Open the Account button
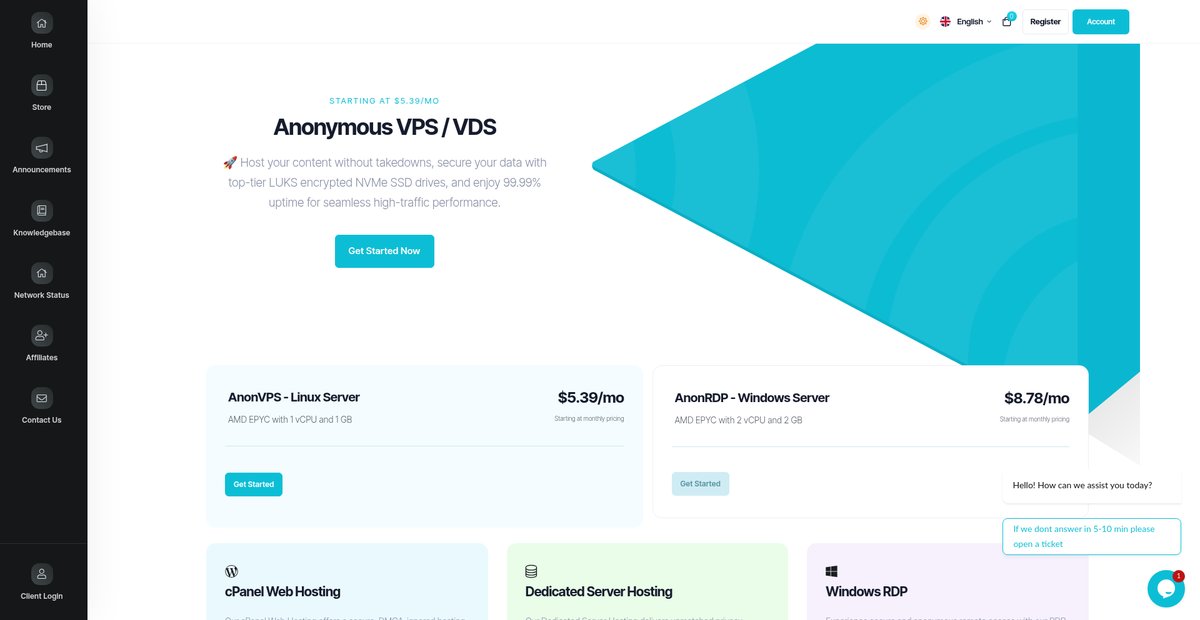The height and width of the screenshot is (620, 1200). (x=1101, y=22)
